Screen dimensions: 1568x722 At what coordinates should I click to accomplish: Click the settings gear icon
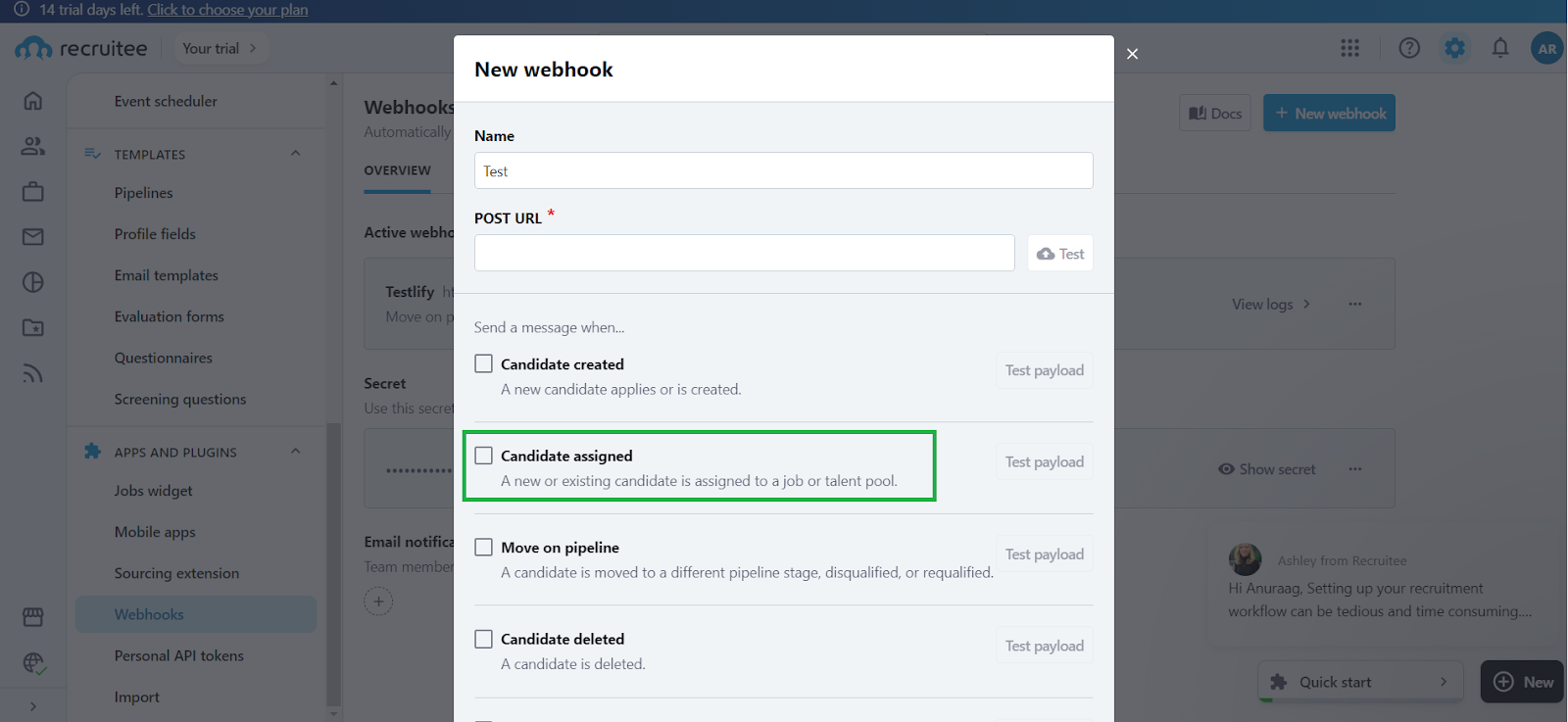click(x=1454, y=48)
